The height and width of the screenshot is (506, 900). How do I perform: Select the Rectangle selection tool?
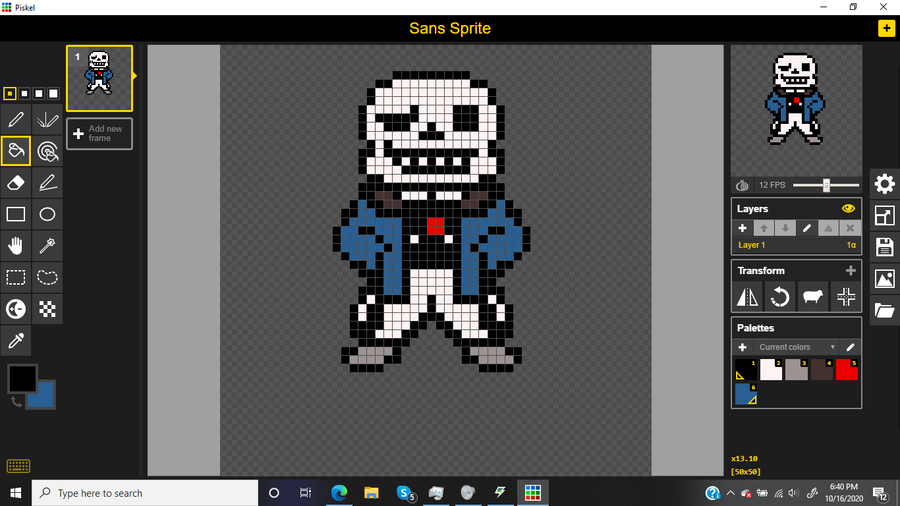pos(15,278)
